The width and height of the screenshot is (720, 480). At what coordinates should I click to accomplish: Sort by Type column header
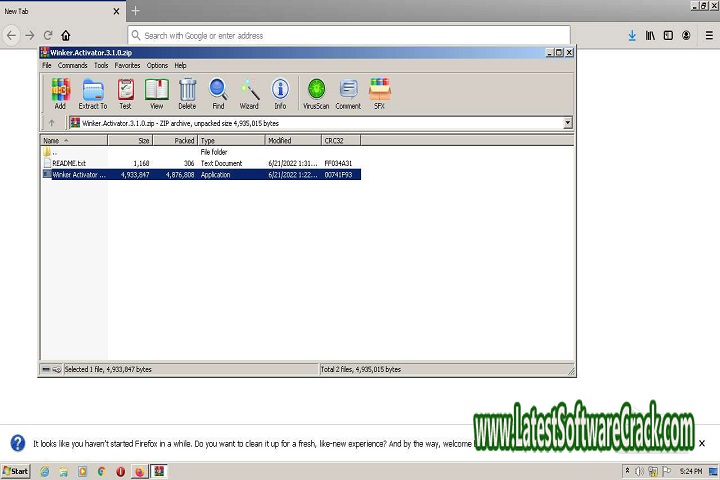231,141
